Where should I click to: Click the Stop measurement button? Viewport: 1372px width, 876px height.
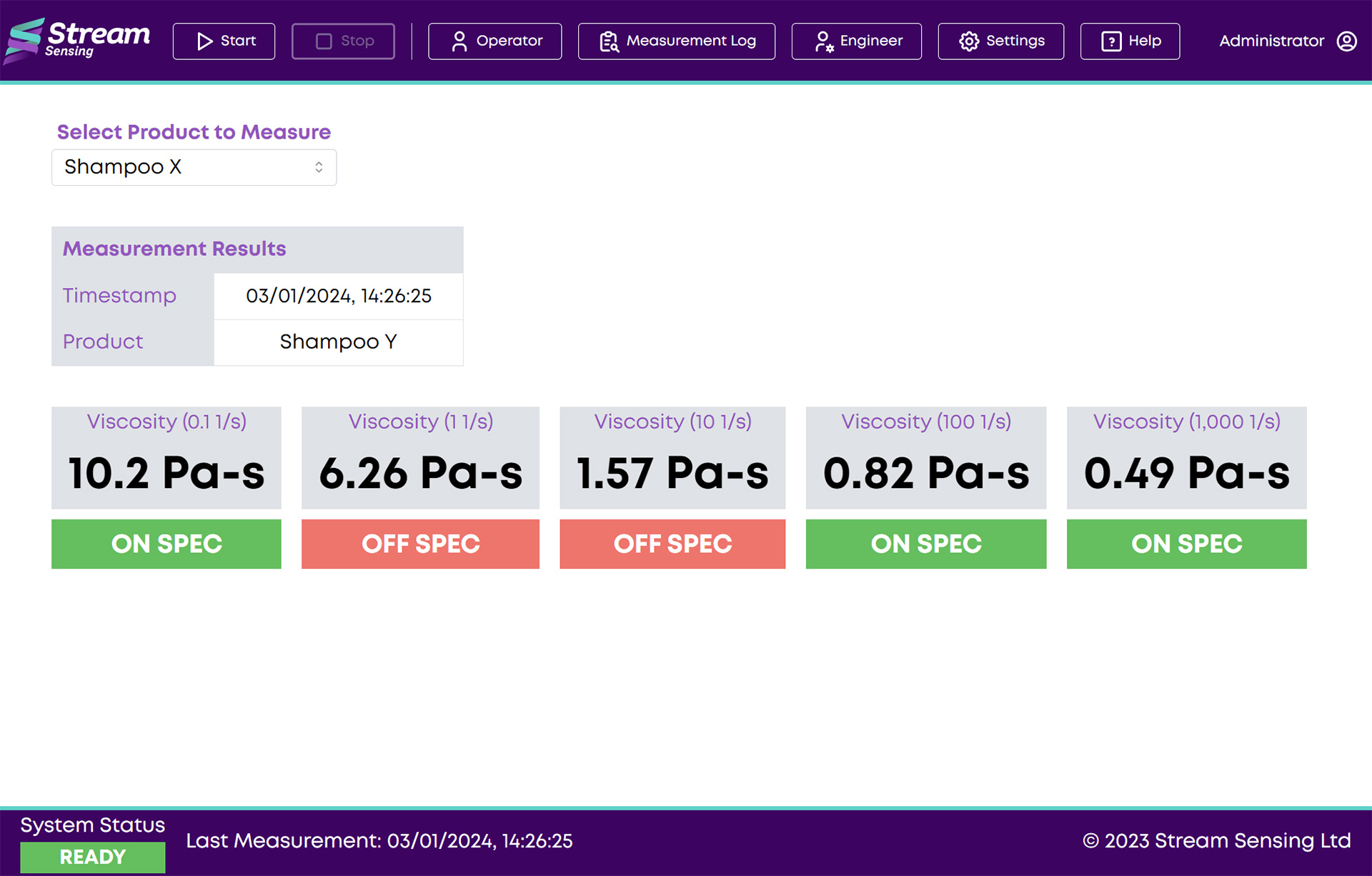coord(344,40)
